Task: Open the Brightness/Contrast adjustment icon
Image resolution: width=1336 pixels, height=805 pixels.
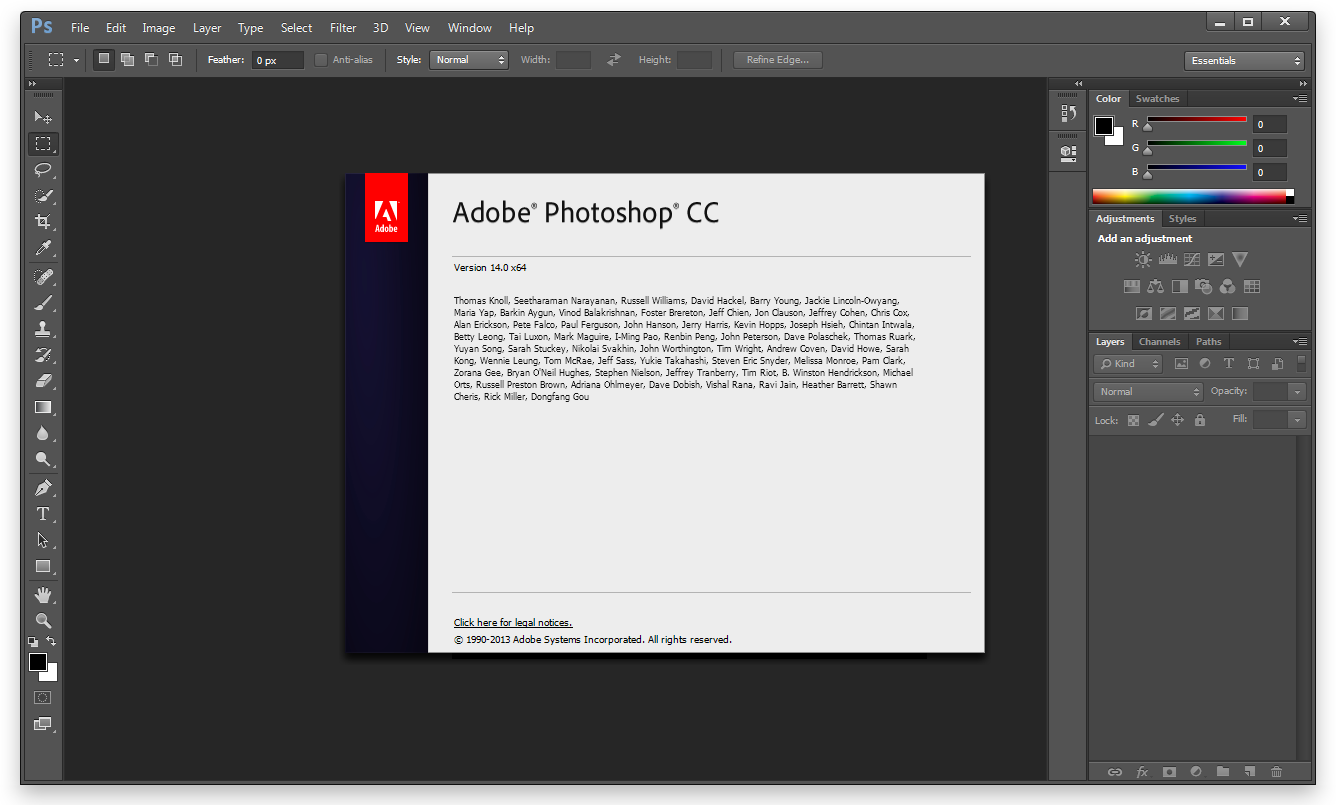Action: pyautogui.click(x=1143, y=259)
